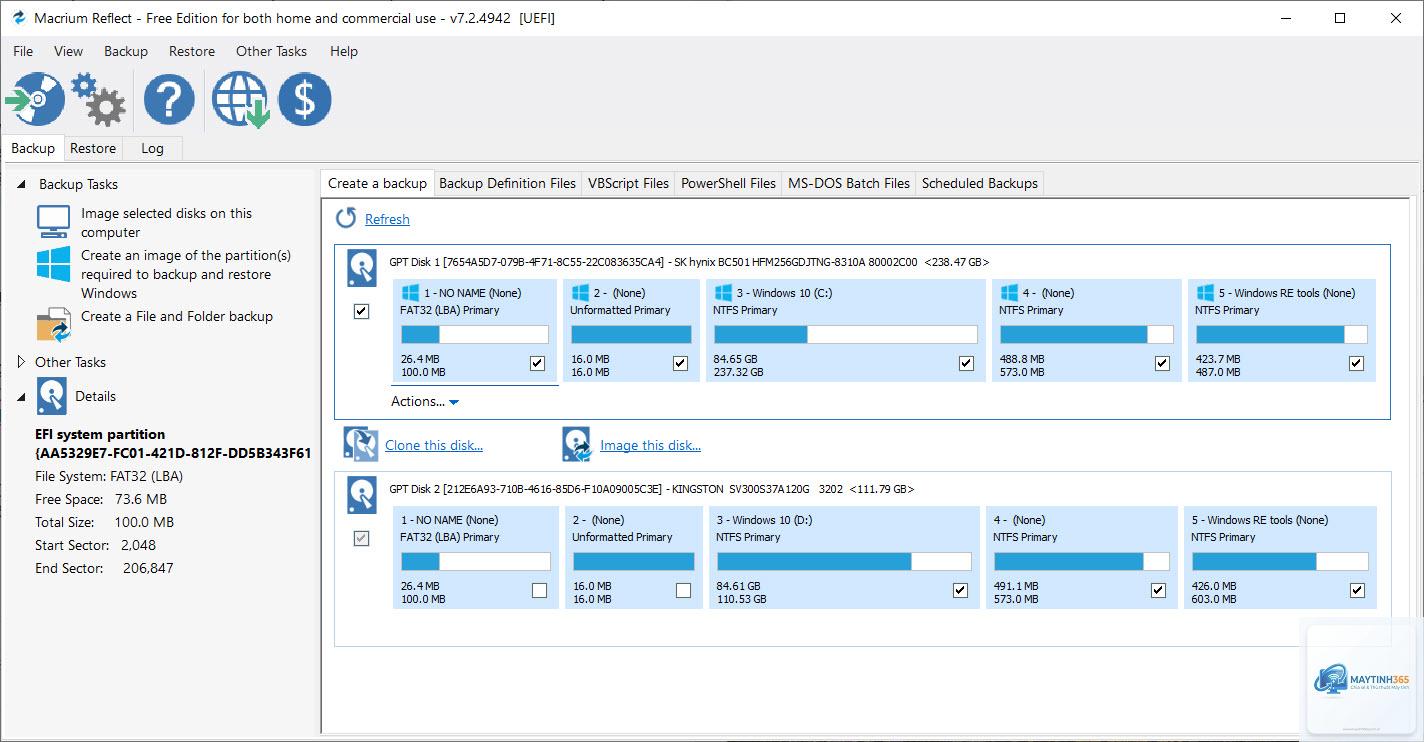Image resolution: width=1424 pixels, height=742 pixels.
Task: Click the GPT Disk 1 drive icon
Action: pos(361,269)
